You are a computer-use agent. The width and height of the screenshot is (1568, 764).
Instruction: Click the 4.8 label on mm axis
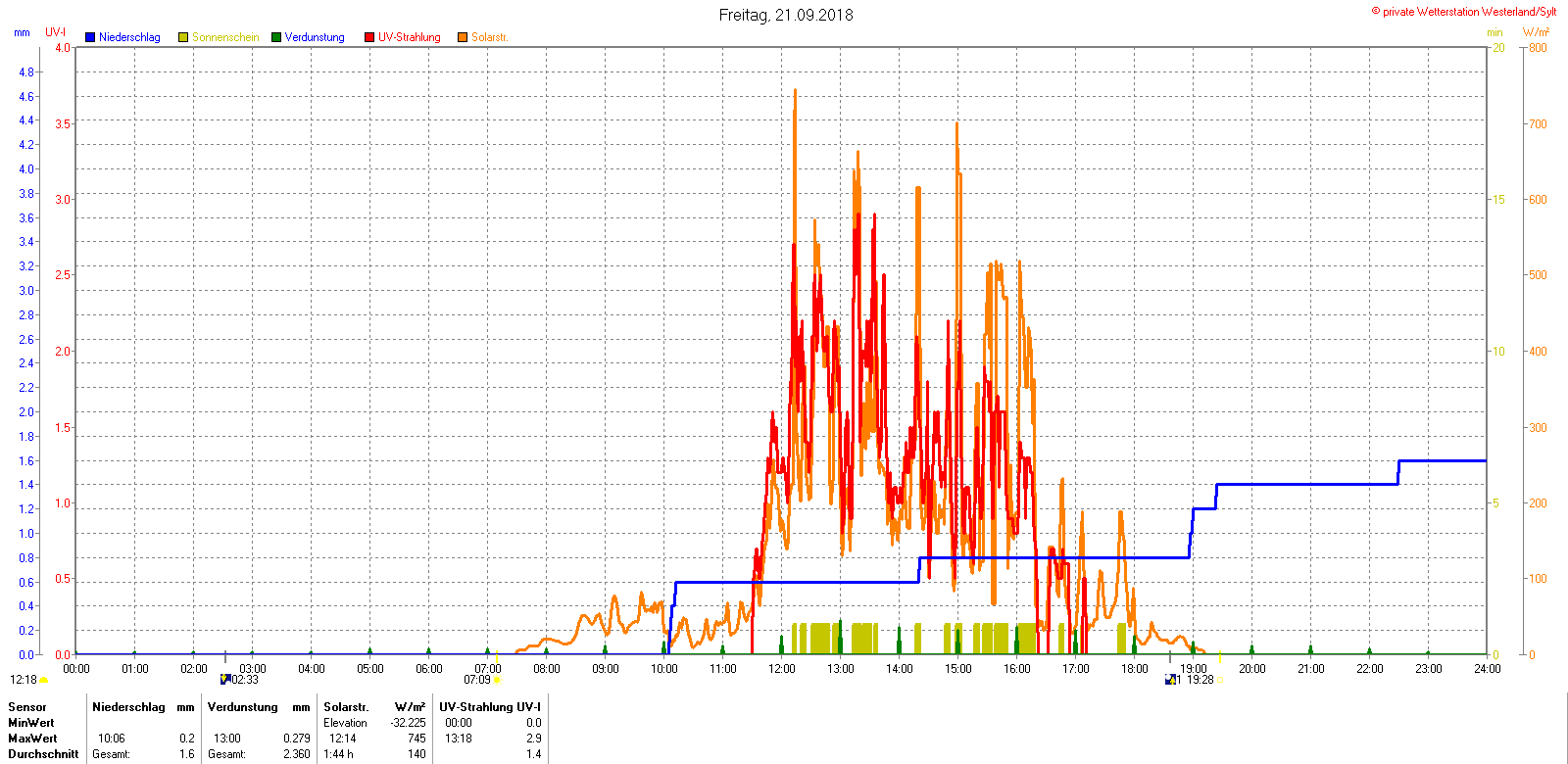click(25, 72)
